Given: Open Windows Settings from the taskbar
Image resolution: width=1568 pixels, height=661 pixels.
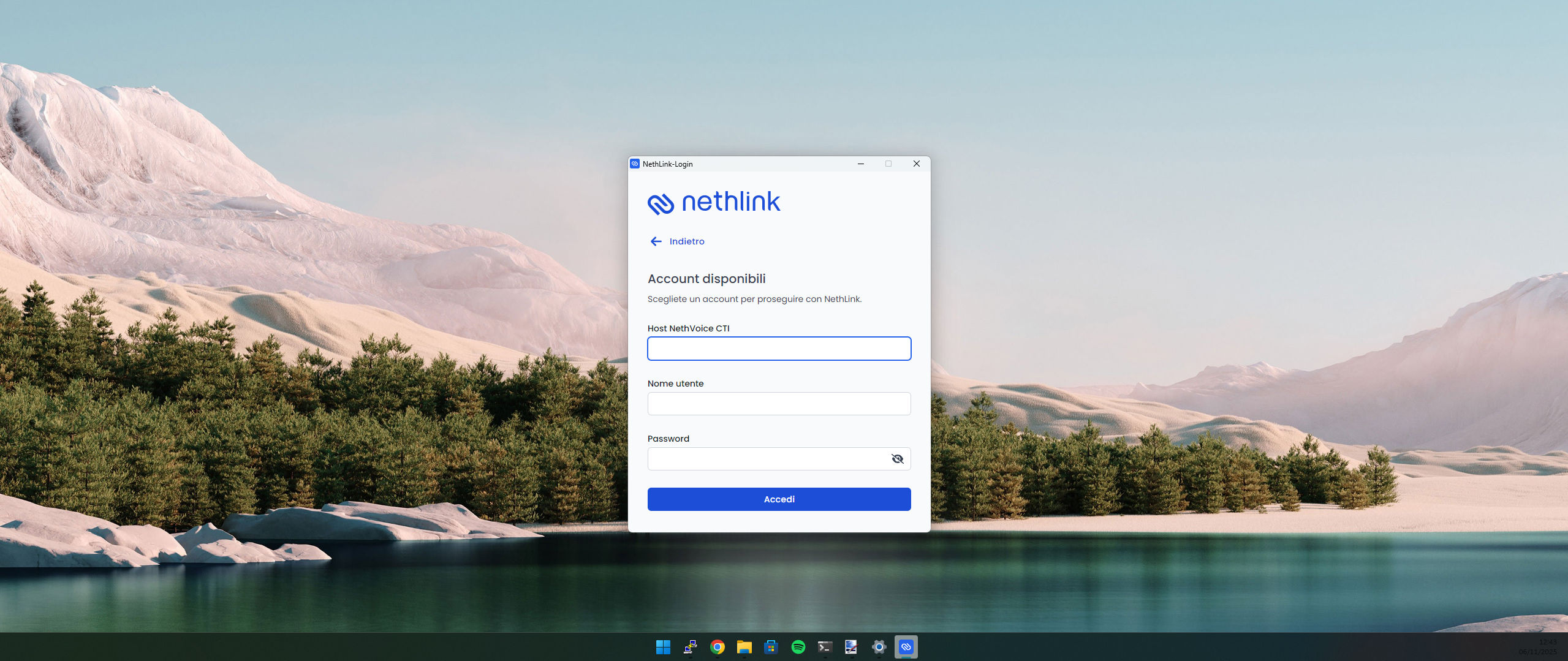Looking at the screenshot, I should (879, 646).
